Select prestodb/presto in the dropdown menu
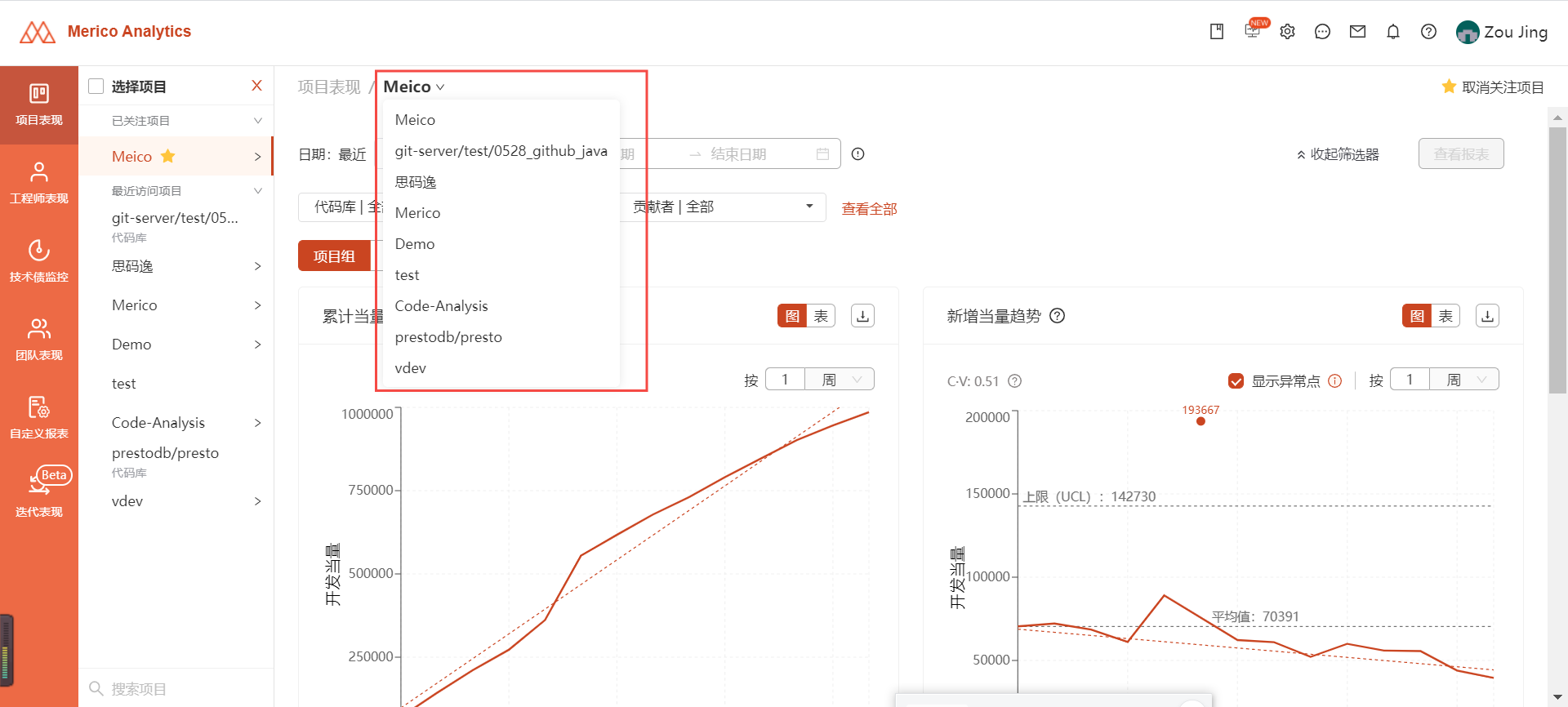This screenshot has width=1568, height=707. [x=501, y=337]
